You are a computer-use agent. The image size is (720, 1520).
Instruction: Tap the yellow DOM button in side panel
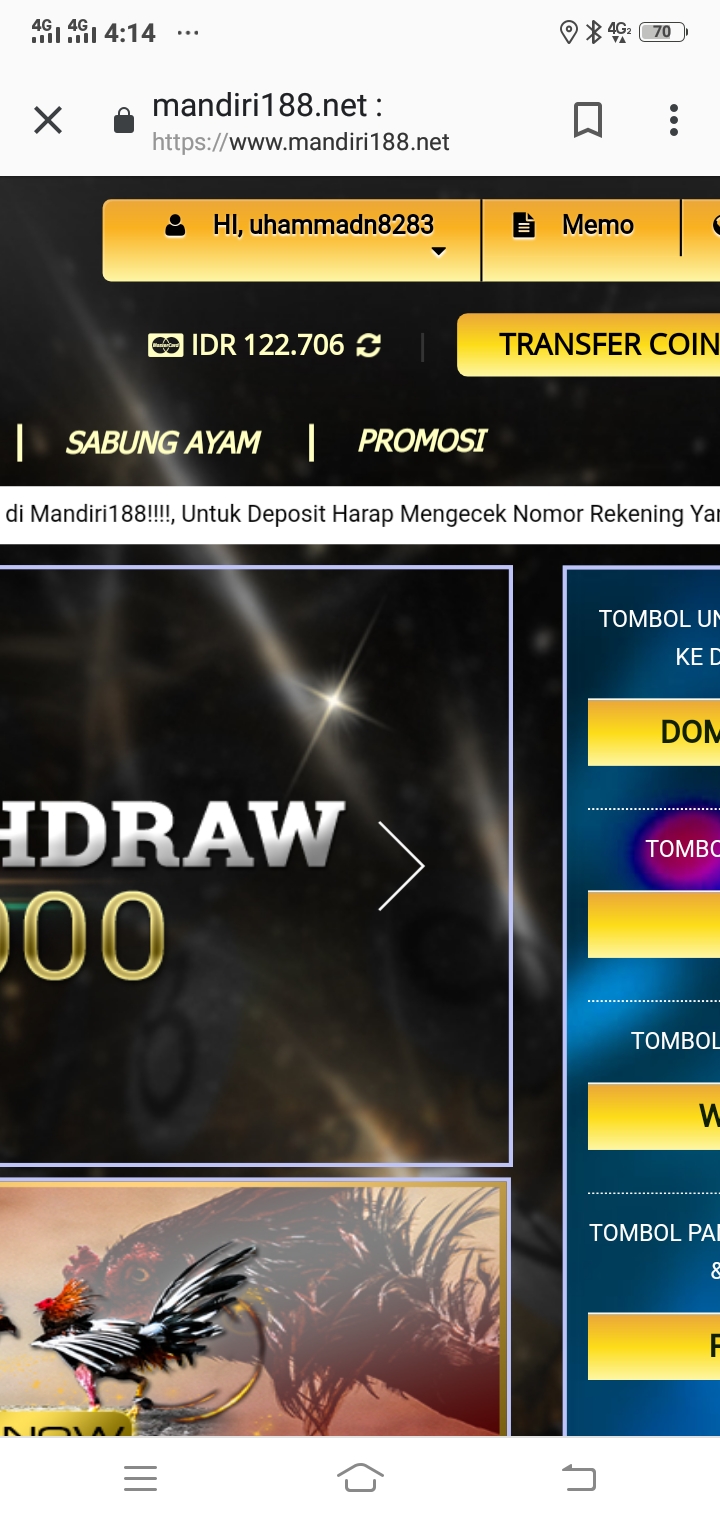654,732
